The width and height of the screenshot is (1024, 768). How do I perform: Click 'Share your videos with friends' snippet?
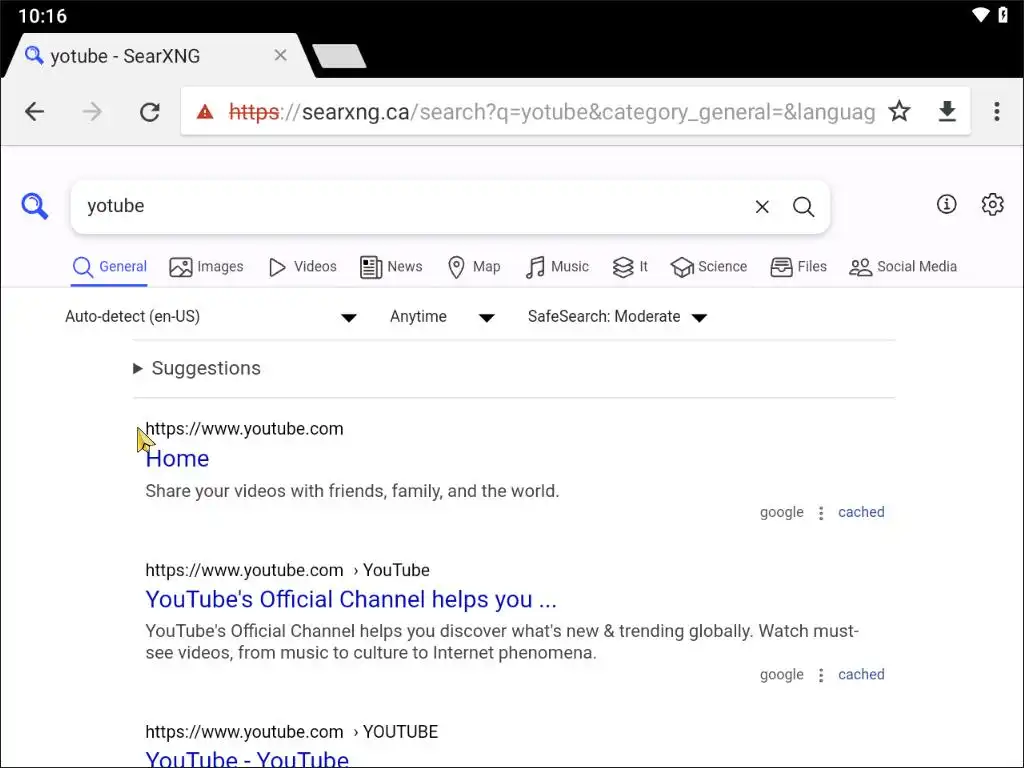pyautogui.click(x=352, y=491)
